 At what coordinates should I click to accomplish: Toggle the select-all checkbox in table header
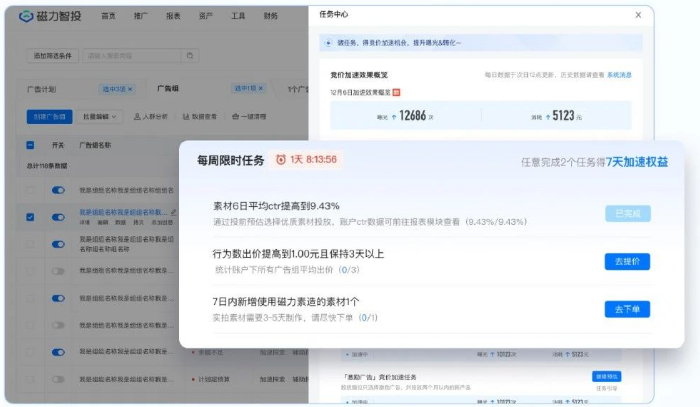pyautogui.click(x=30, y=145)
